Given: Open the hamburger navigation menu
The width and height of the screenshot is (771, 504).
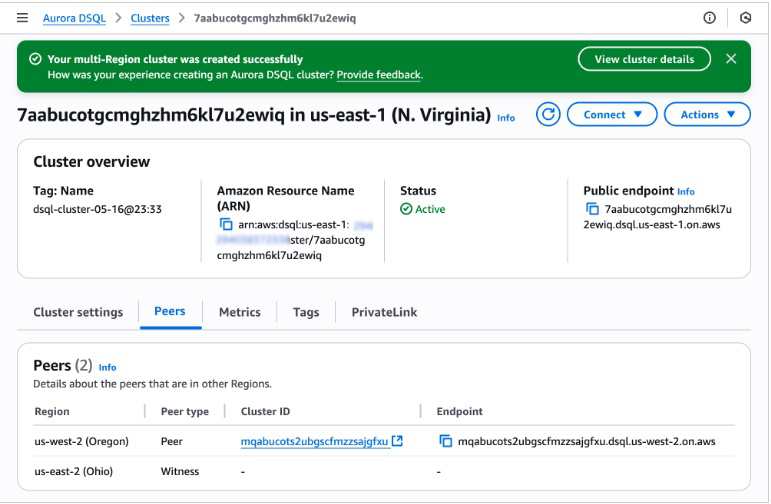Looking at the screenshot, I should 22,18.
